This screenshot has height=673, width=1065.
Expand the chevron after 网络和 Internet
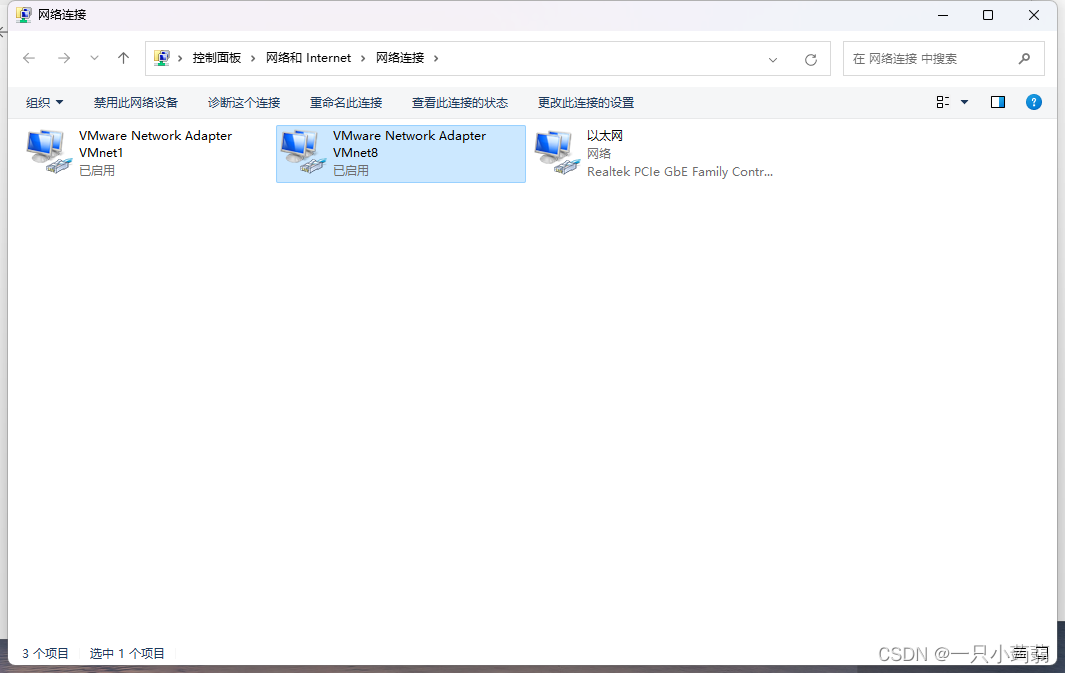coord(363,58)
